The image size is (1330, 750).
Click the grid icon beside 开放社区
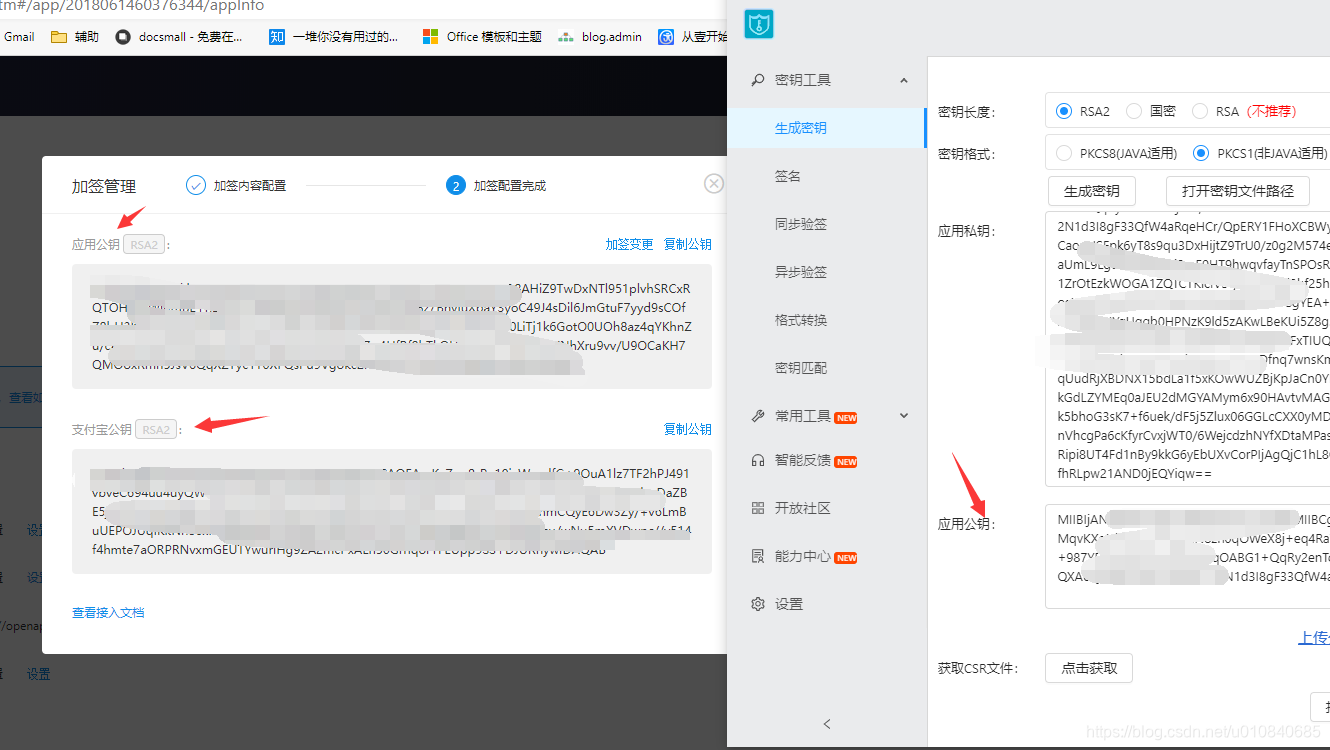(758, 508)
